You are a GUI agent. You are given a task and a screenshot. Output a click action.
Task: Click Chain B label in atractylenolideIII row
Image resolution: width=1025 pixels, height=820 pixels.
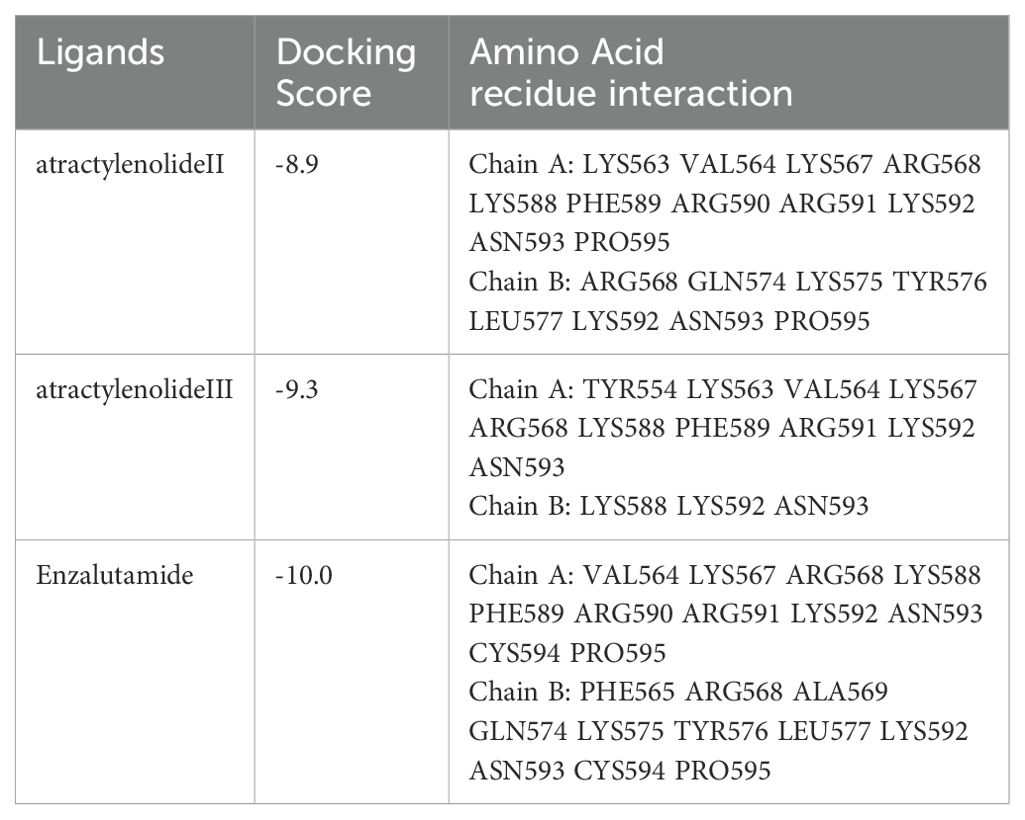520,506
